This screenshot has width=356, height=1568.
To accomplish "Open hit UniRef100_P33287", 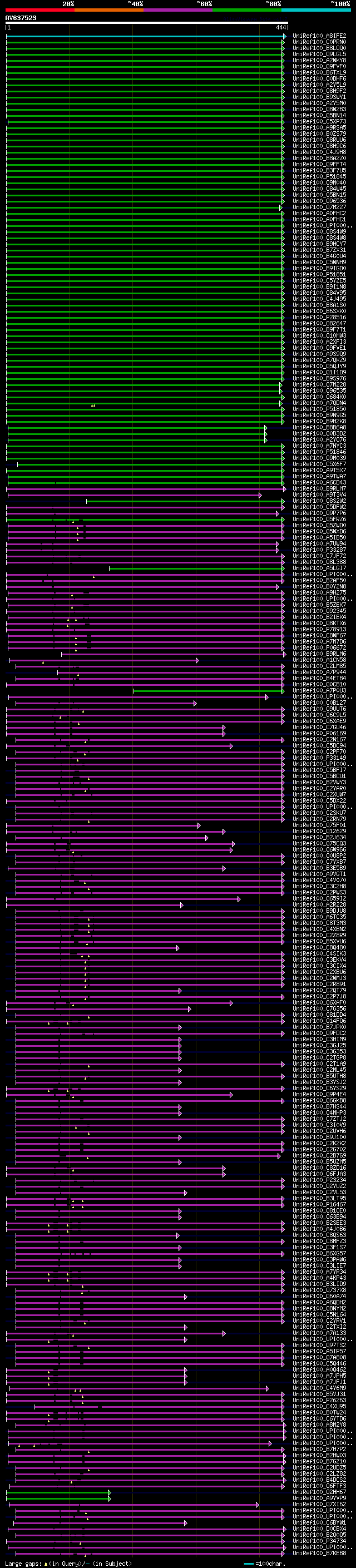I will pos(319,550).
